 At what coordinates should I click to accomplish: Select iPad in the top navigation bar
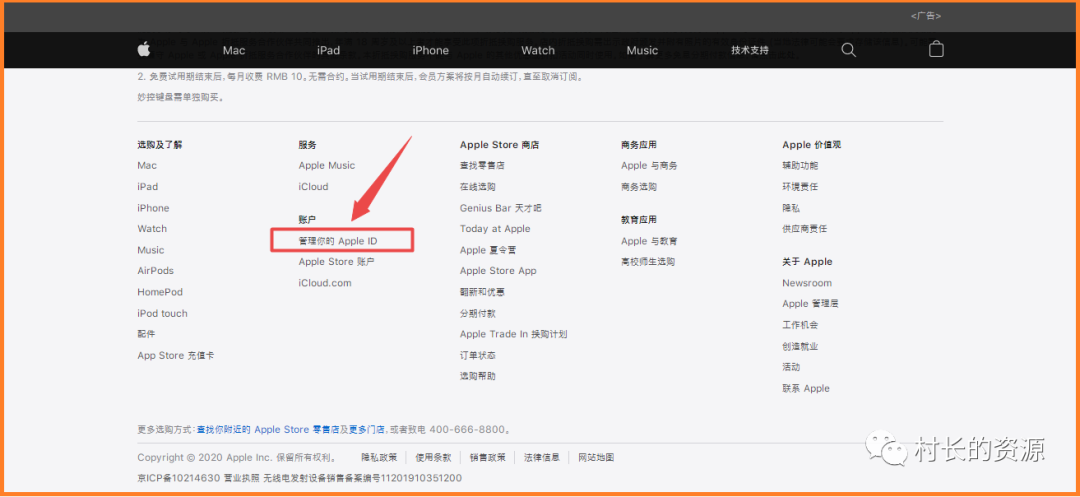click(329, 50)
